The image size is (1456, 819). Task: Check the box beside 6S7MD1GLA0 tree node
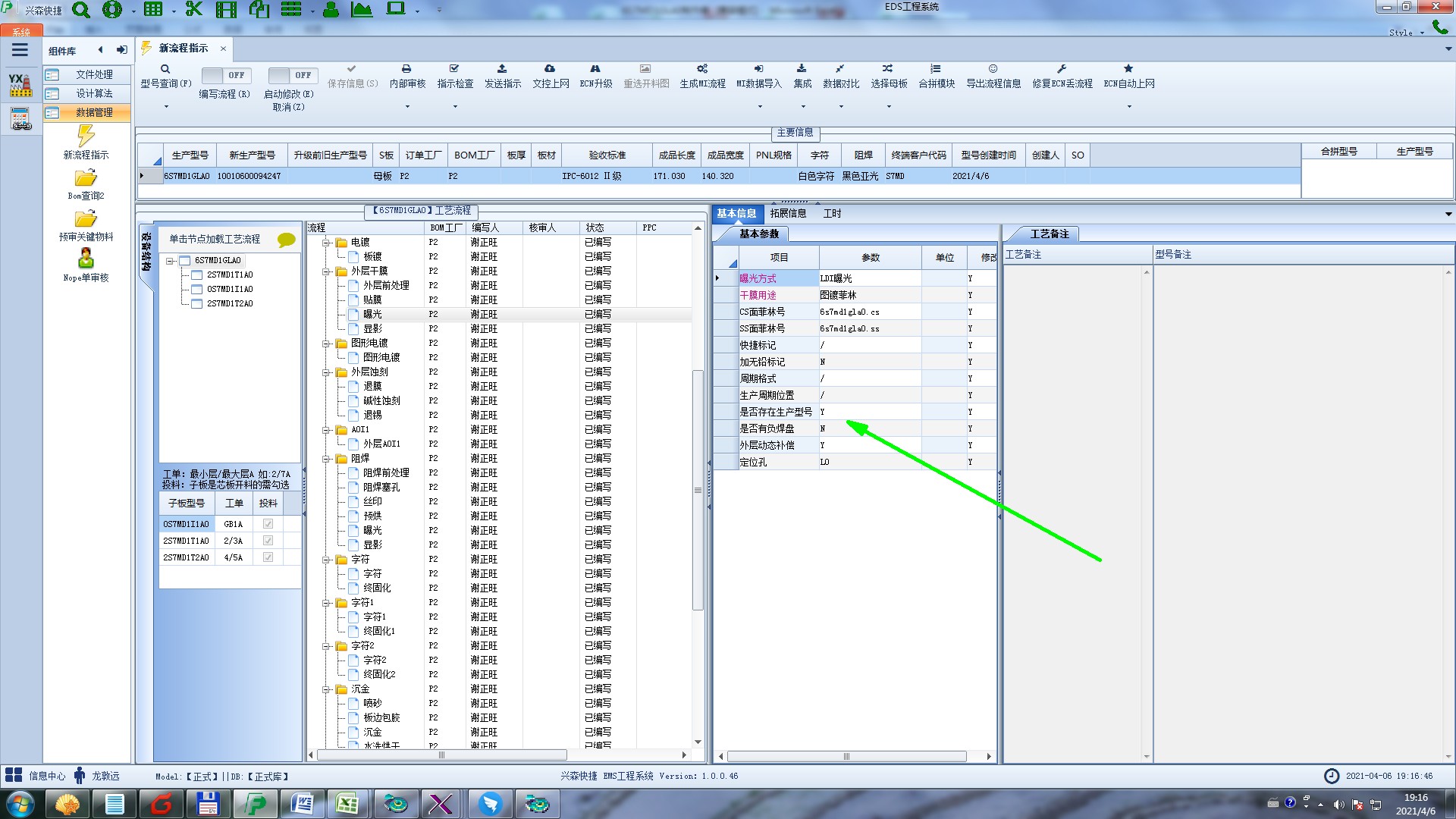coord(184,260)
